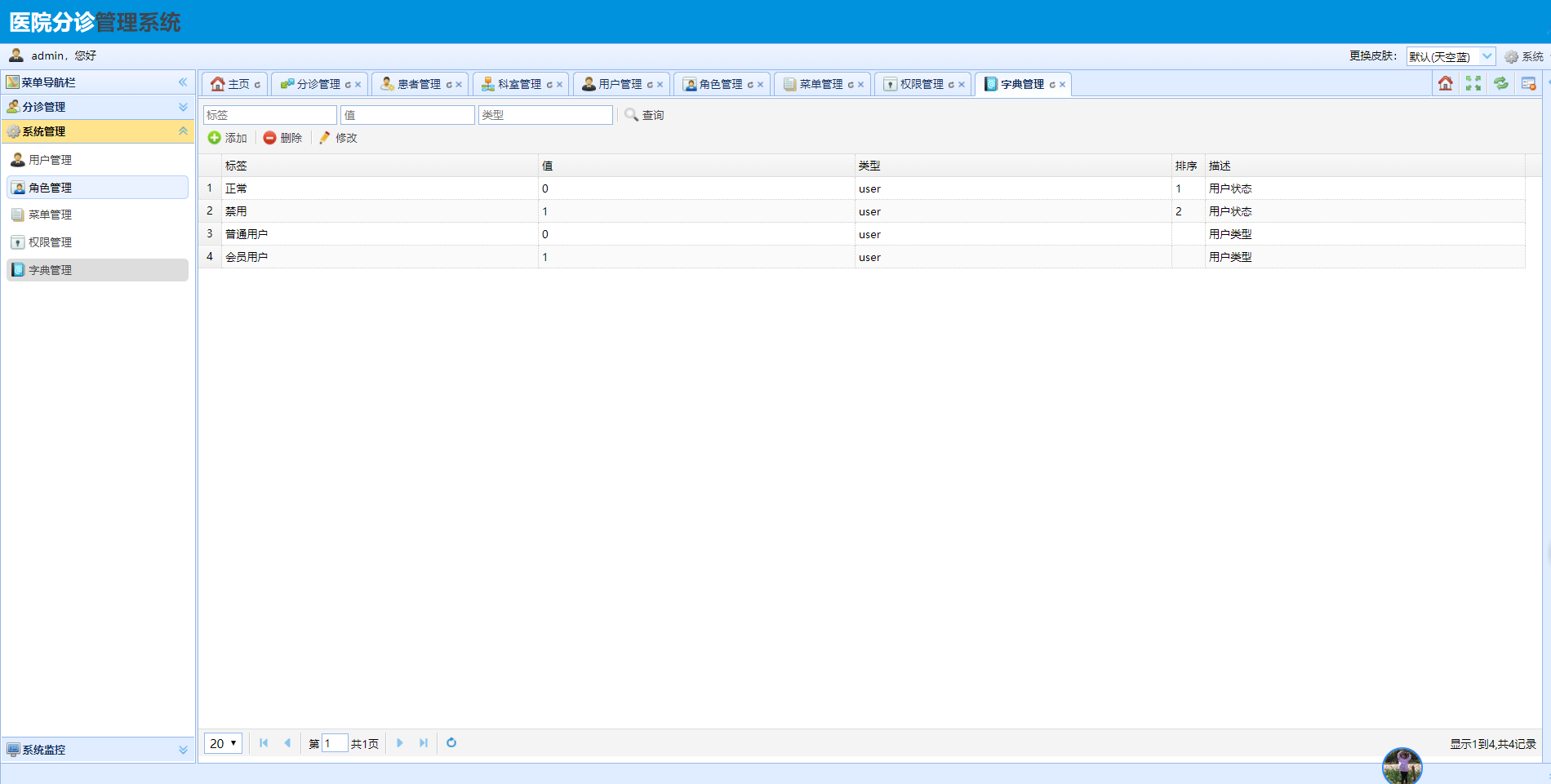Refresh the 分诊管理 tab with its reload icon
Viewport: 1551px width, 784px height.
[x=348, y=85]
